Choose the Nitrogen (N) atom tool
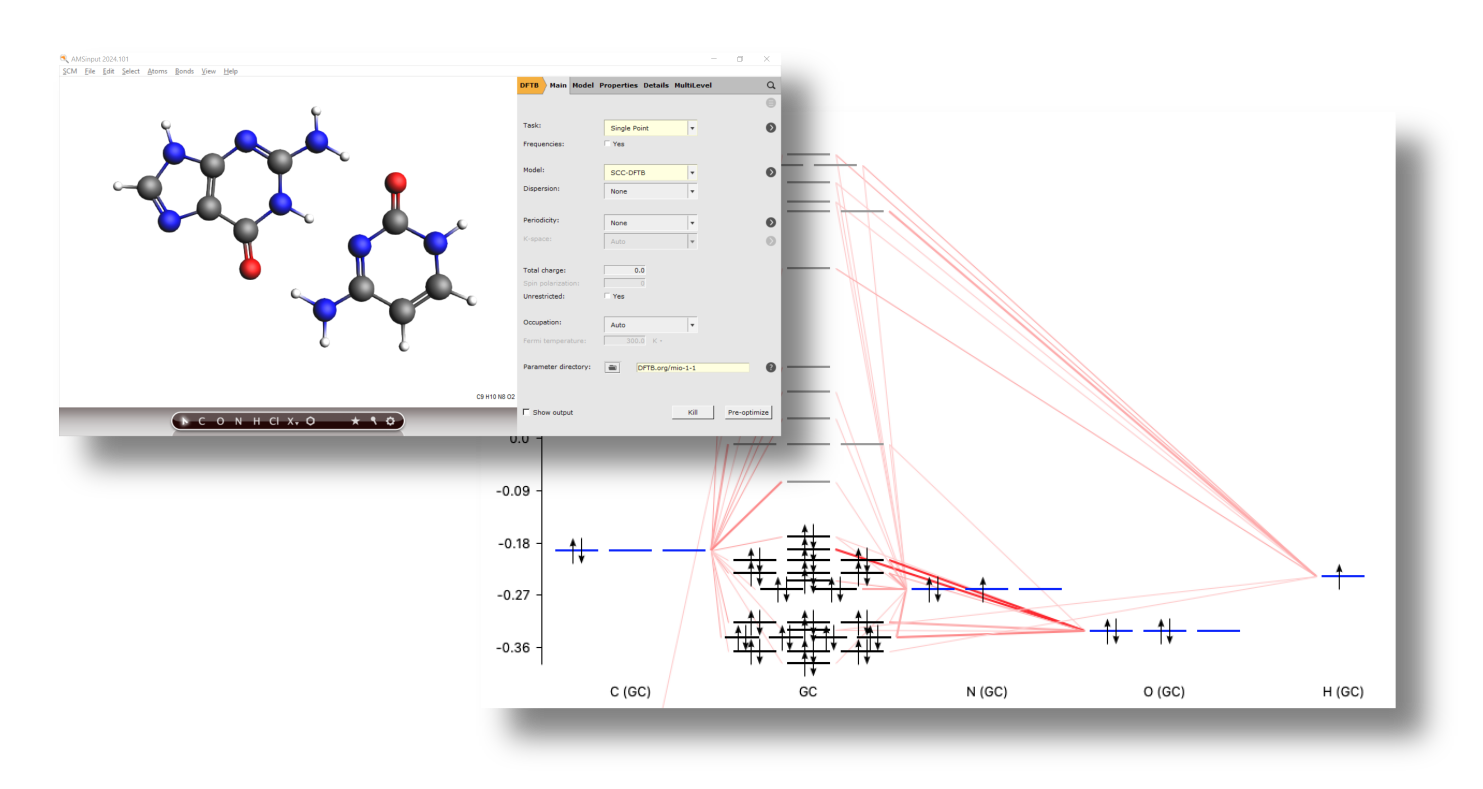This screenshot has width=1483, height=789. click(238, 421)
